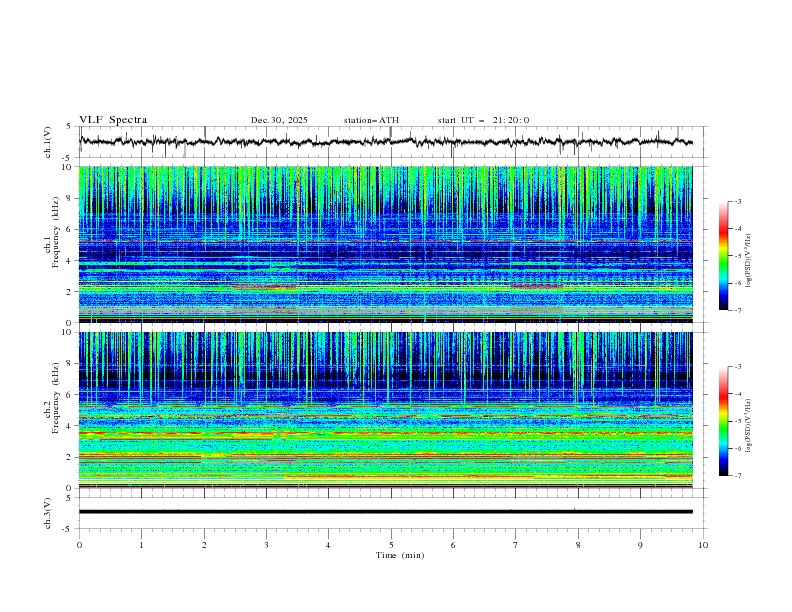Select the "start UT = 21:20:0" header text
Screen dimensions: 792x612
[483, 120]
